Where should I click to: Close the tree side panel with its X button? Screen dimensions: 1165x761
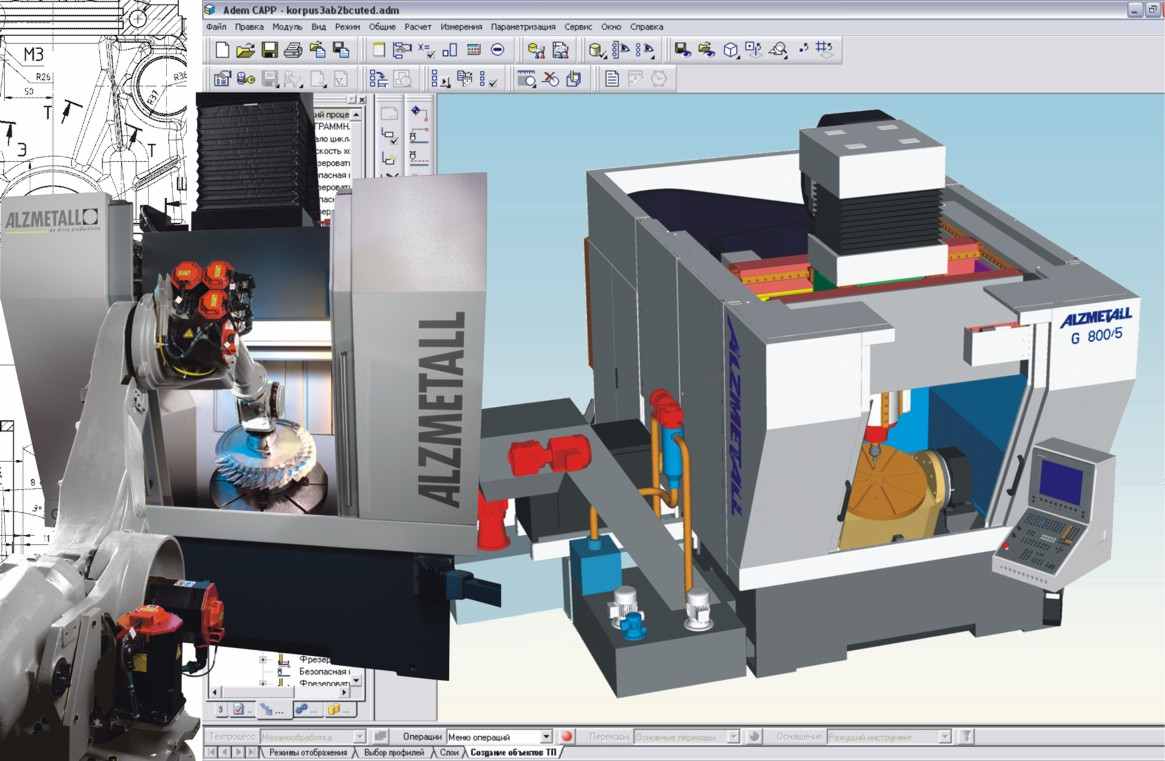point(362,100)
